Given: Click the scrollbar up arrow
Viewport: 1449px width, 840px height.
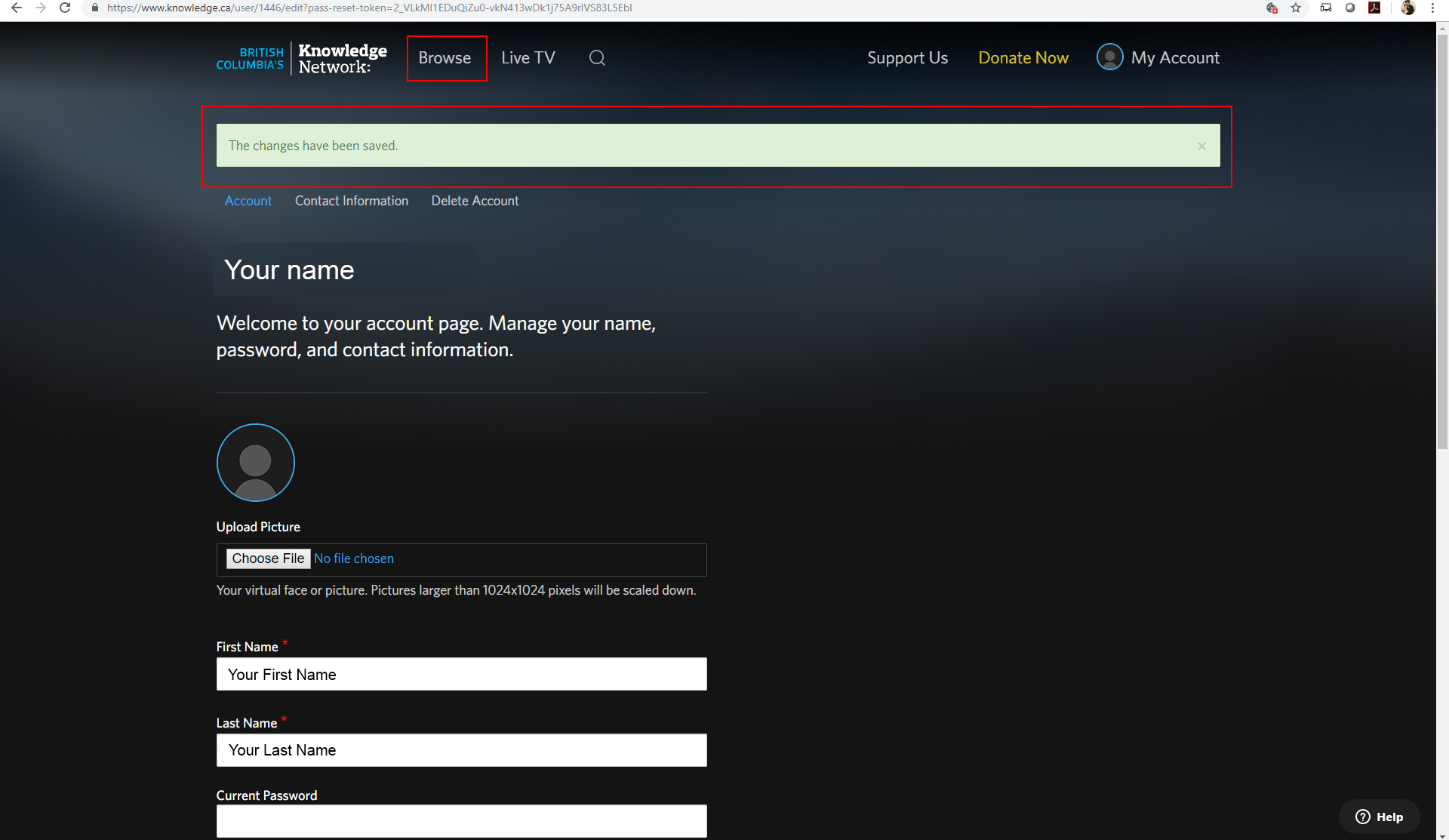Looking at the screenshot, I should click(1442, 28).
